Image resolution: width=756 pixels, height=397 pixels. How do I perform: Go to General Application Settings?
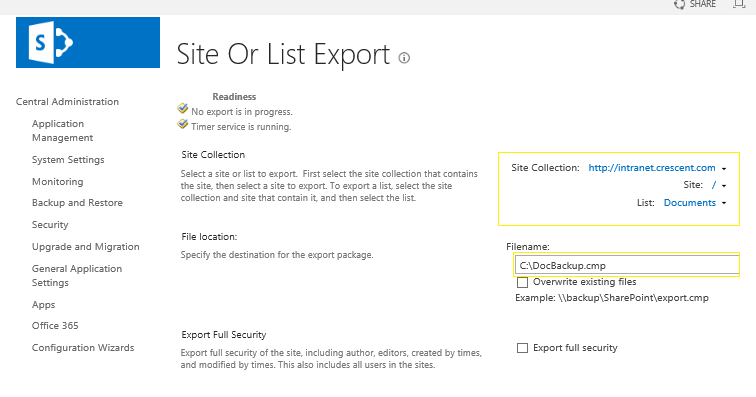pyautogui.click(x=77, y=275)
